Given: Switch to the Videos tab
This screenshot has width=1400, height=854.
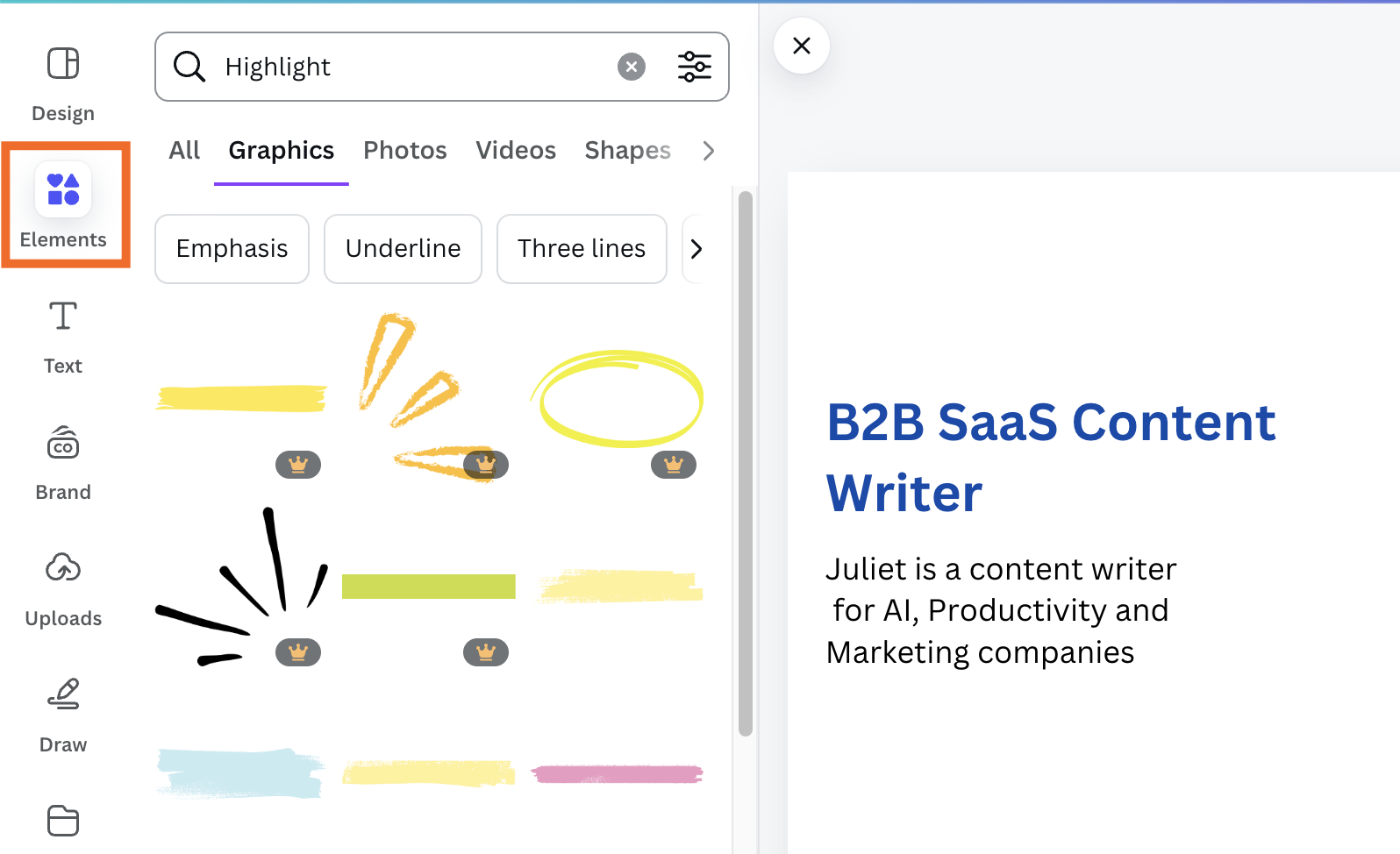Looking at the screenshot, I should click(516, 150).
